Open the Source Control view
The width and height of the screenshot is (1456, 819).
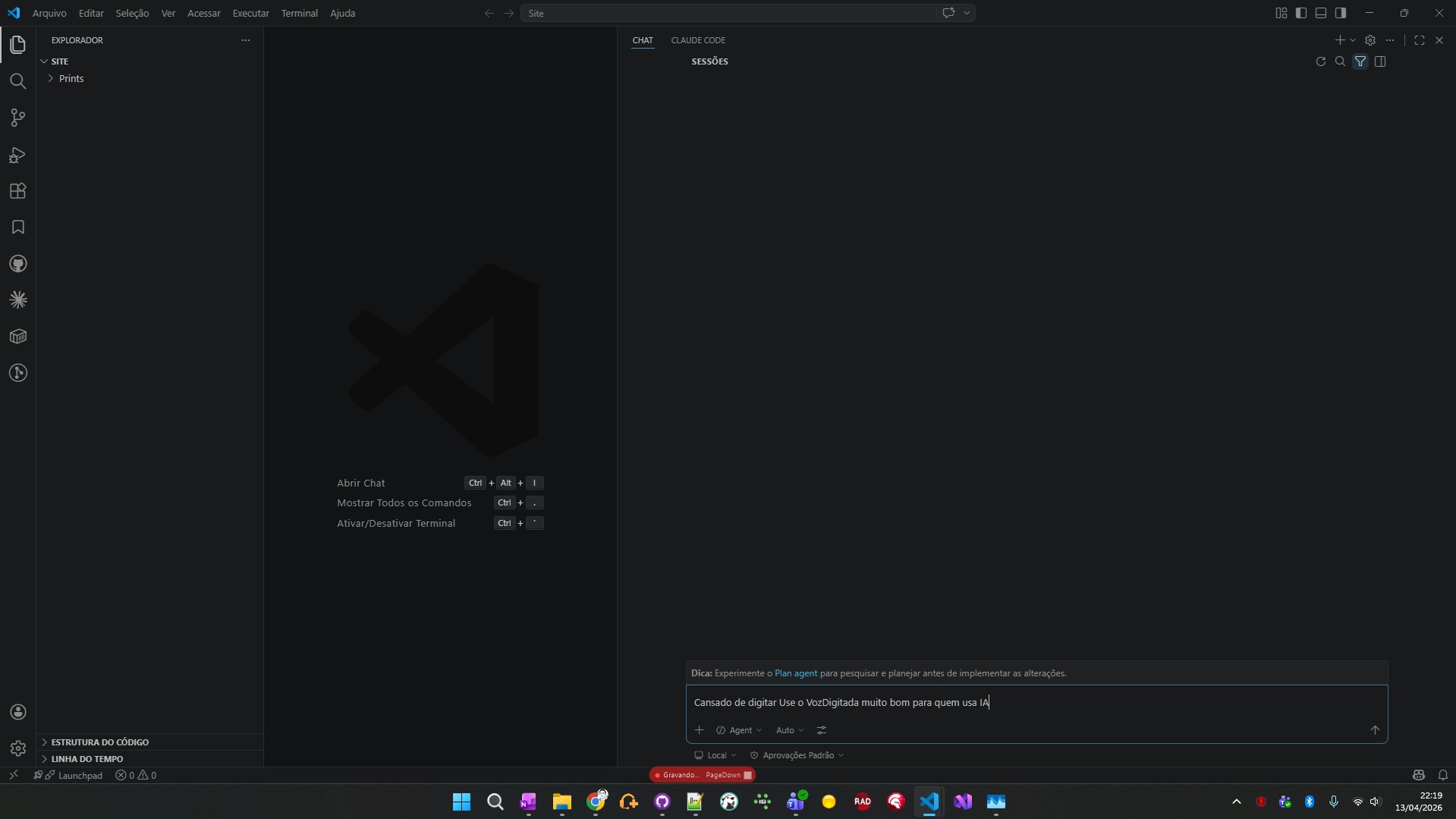17,118
